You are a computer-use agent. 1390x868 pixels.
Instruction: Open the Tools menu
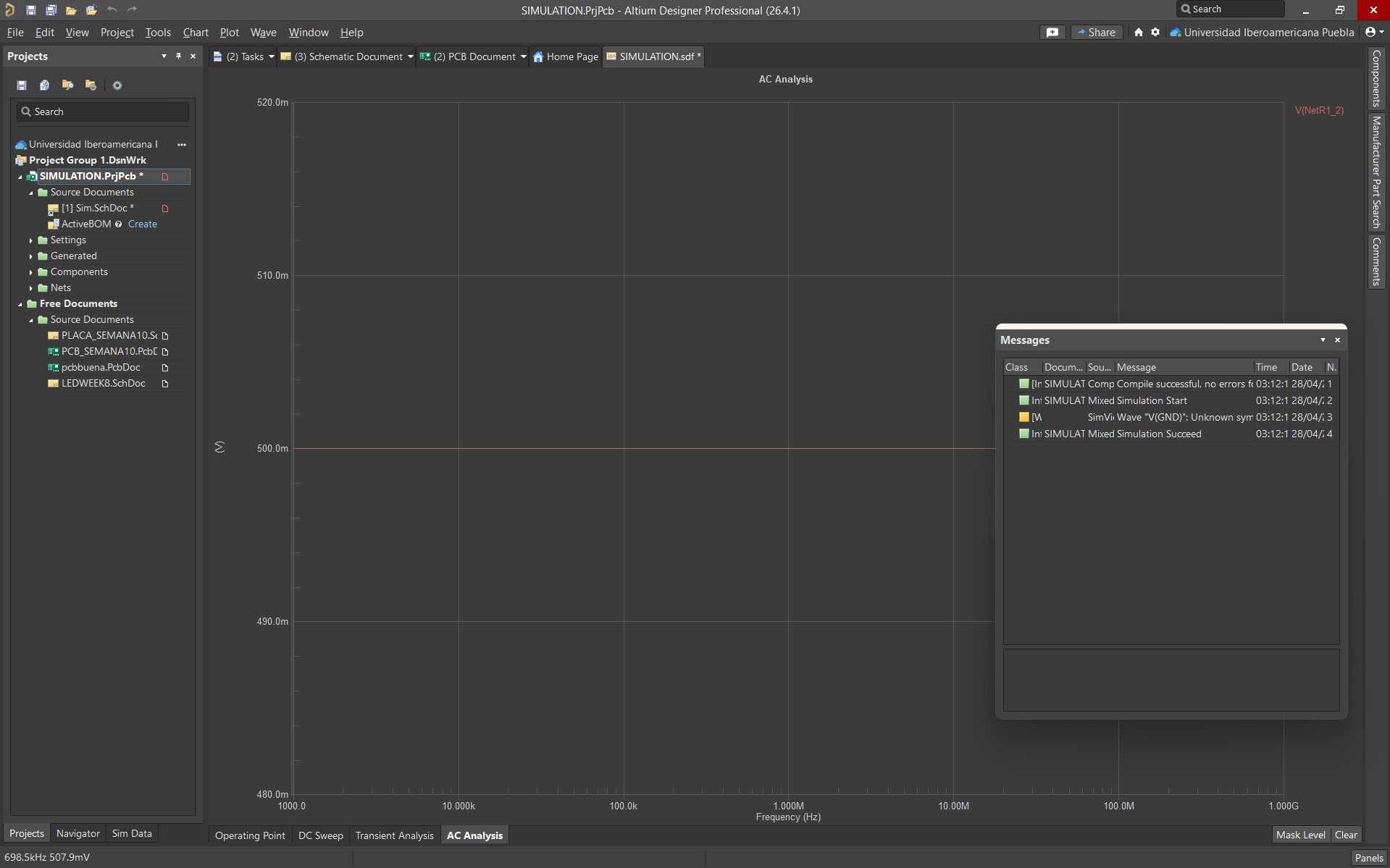158,33
